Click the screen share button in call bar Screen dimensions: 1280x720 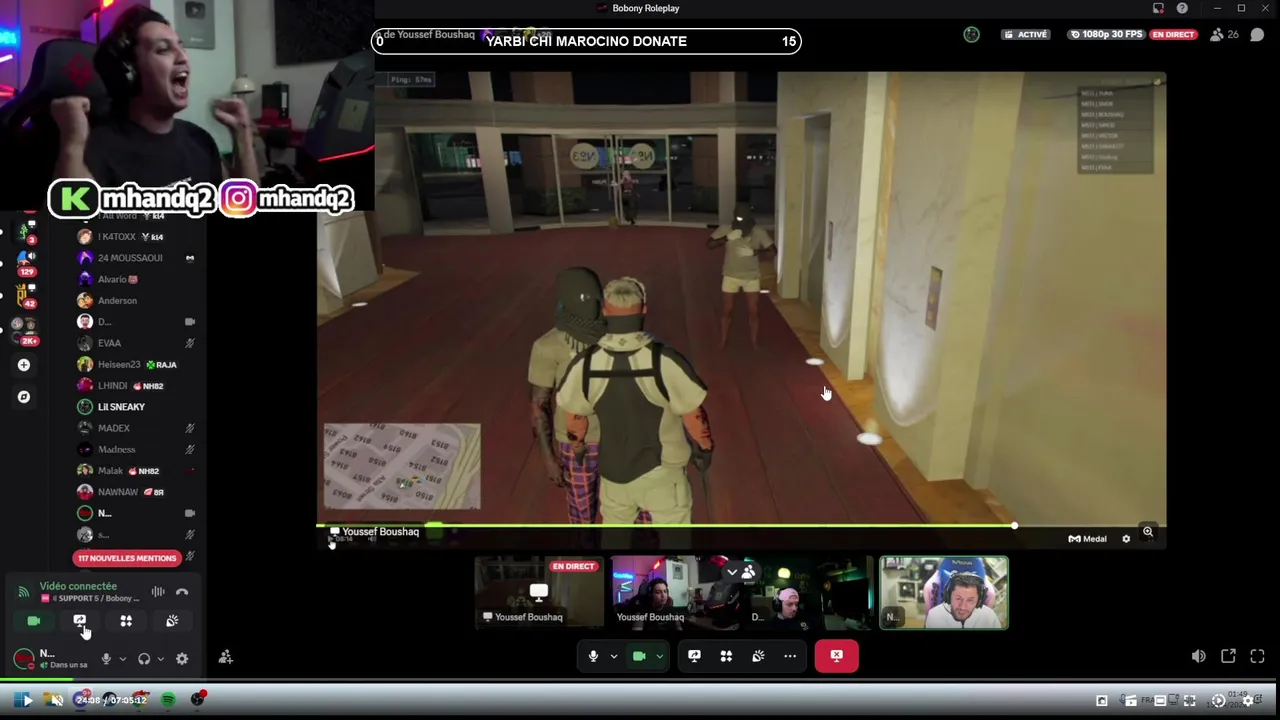[694, 656]
